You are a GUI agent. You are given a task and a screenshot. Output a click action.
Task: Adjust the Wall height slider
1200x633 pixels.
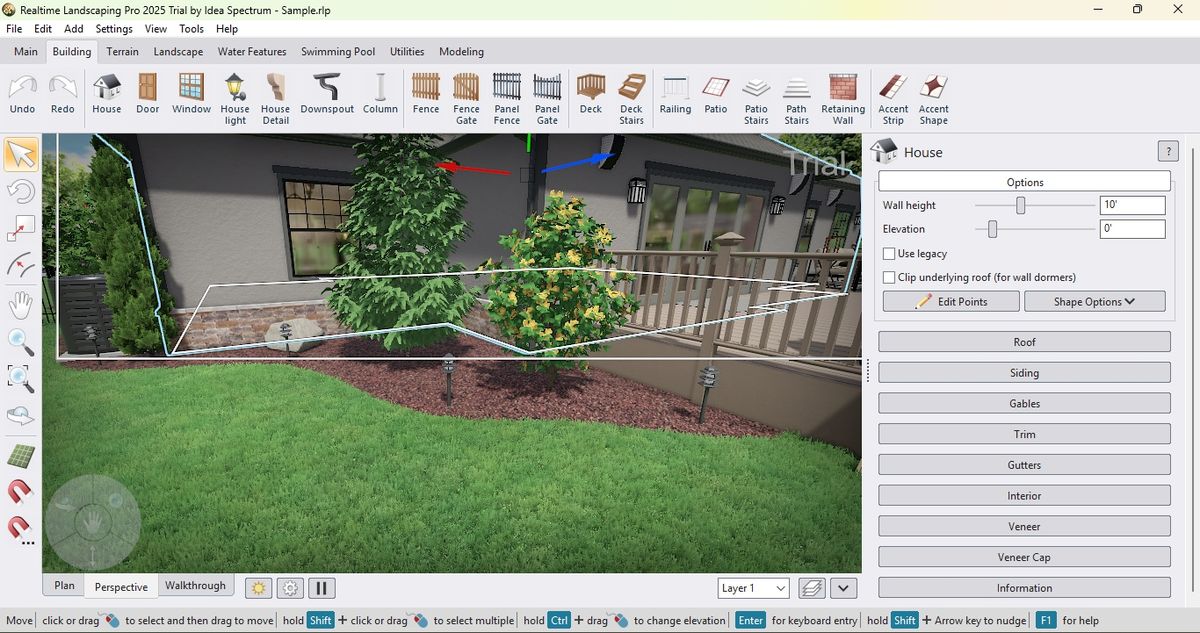tap(1020, 205)
